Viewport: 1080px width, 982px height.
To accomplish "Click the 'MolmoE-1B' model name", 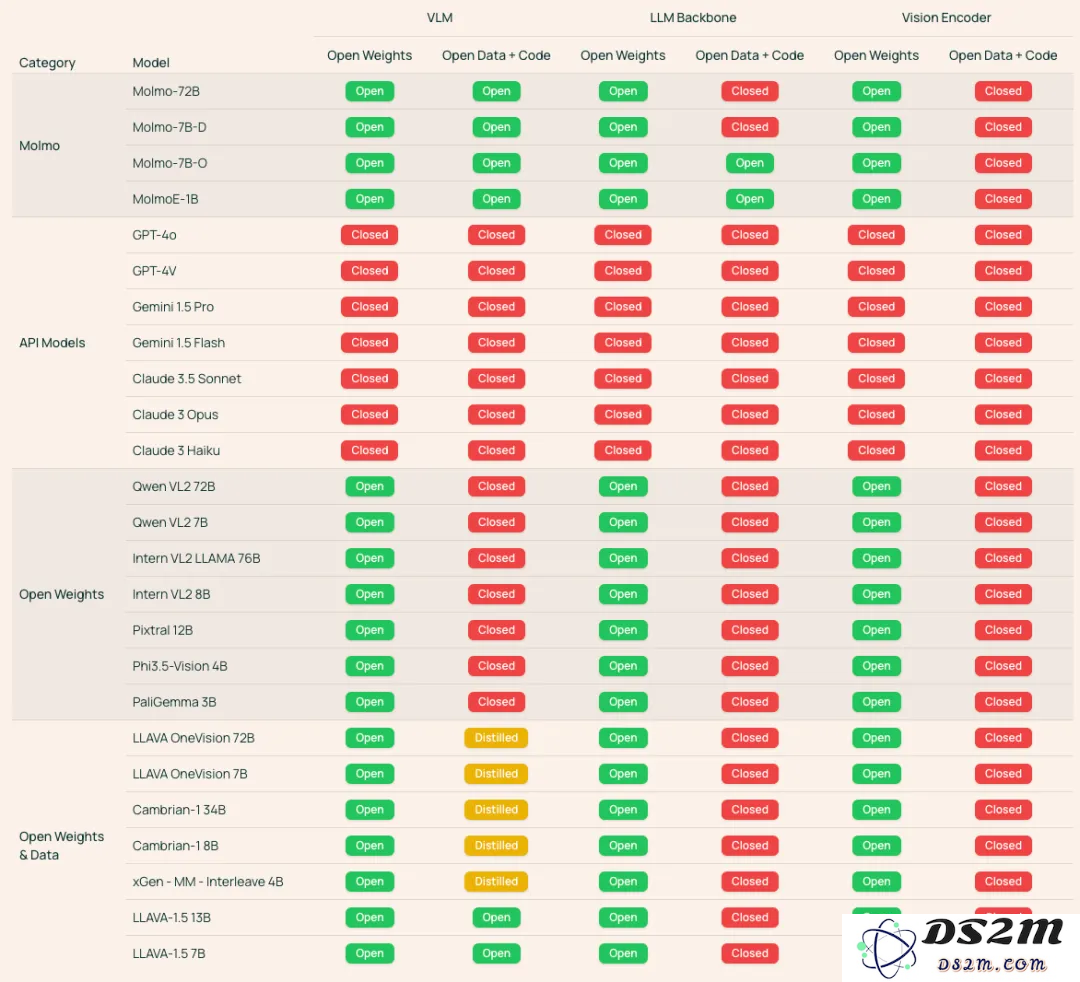I will coord(165,199).
